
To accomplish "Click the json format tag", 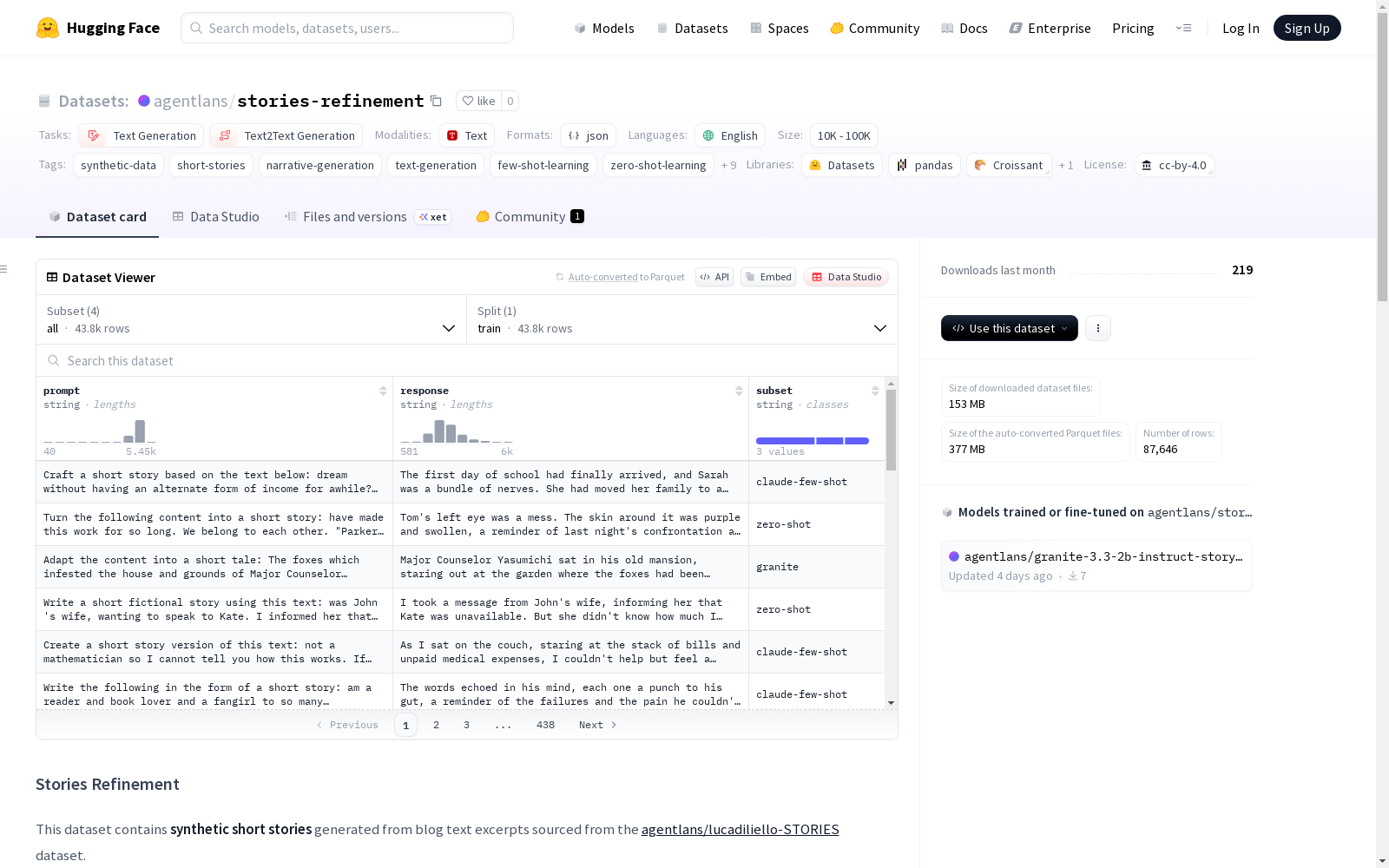I will coord(588,135).
